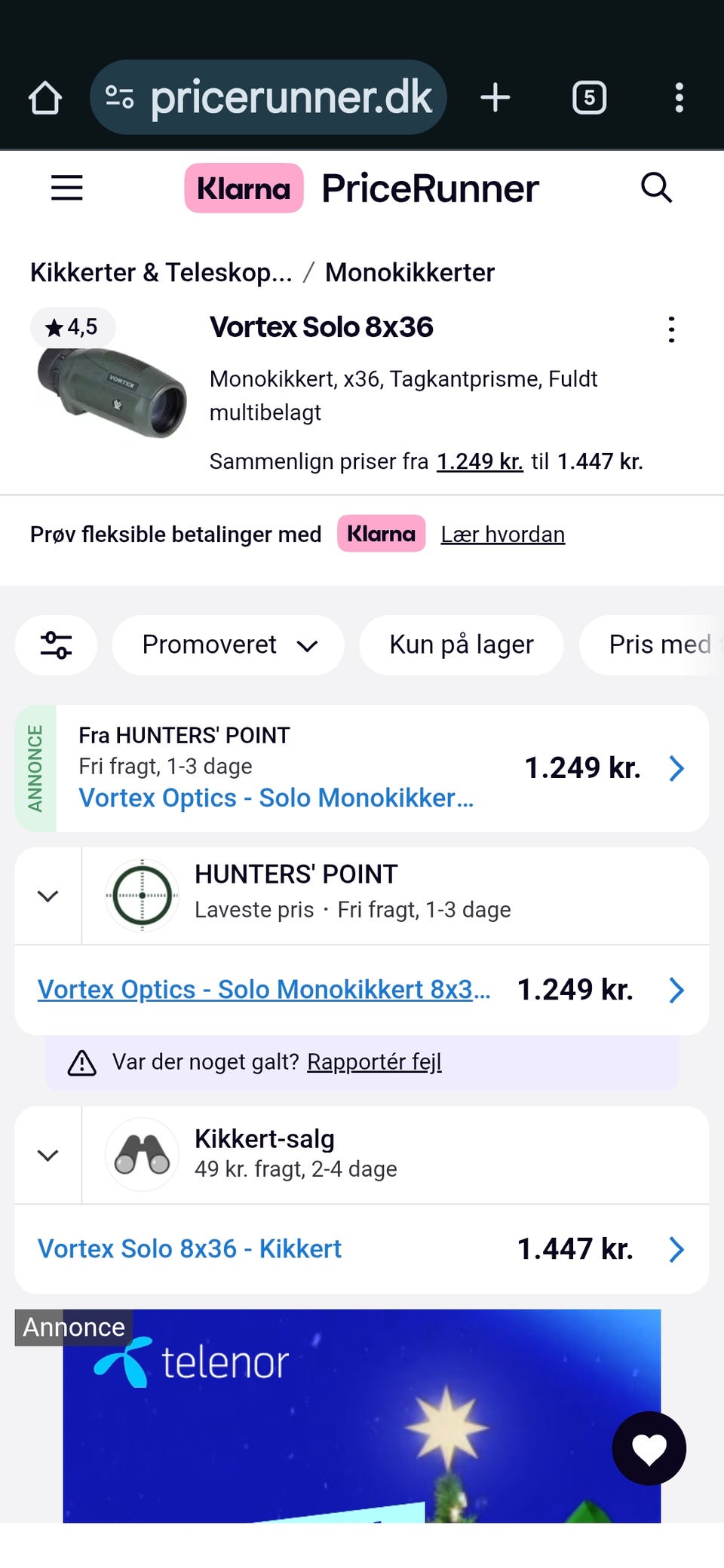Viewport: 724px width, 1568px height.
Task: Click the 'Lær hvordan' Klarna link
Action: 502,534
